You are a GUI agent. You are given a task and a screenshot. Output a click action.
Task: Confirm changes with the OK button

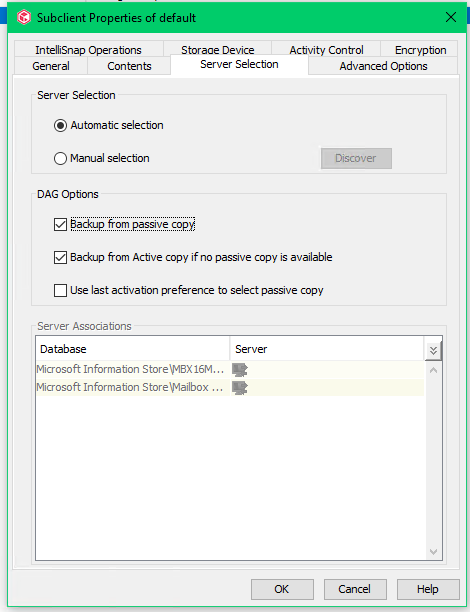click(282, 589)
